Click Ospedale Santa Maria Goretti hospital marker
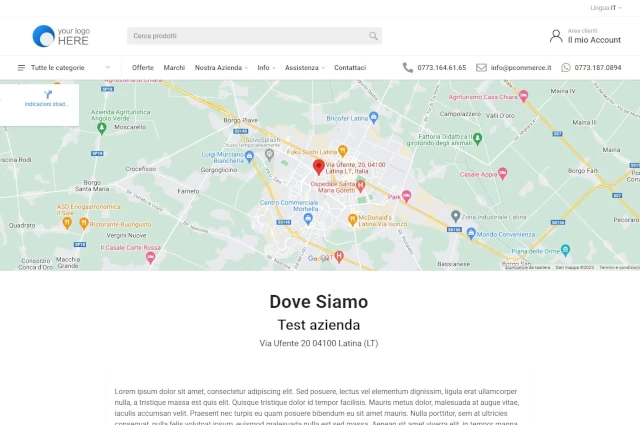The height and width of the screenshot is (425, 640). [360, 186]
